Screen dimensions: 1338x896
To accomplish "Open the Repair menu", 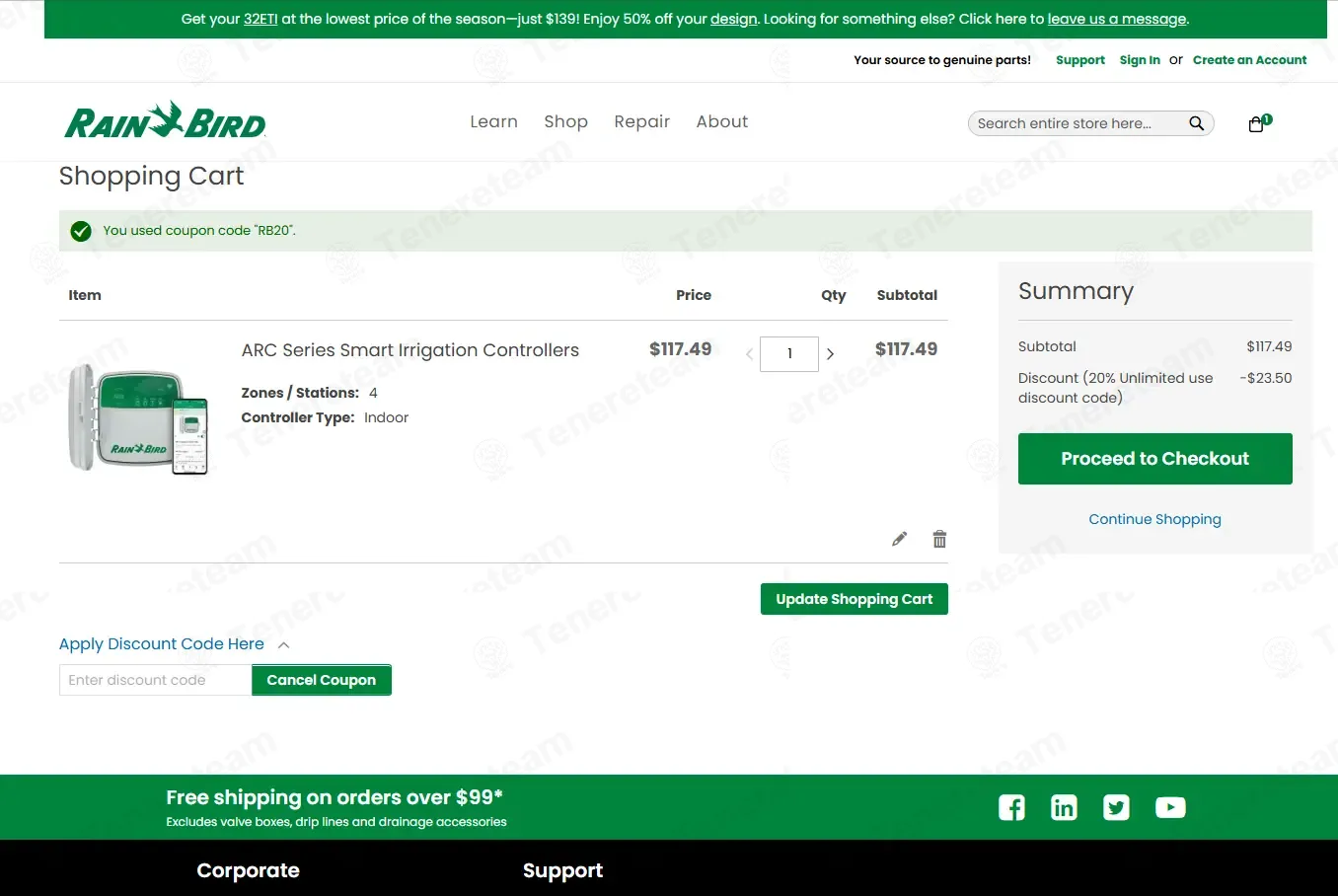I will click(x=641, y=121).
